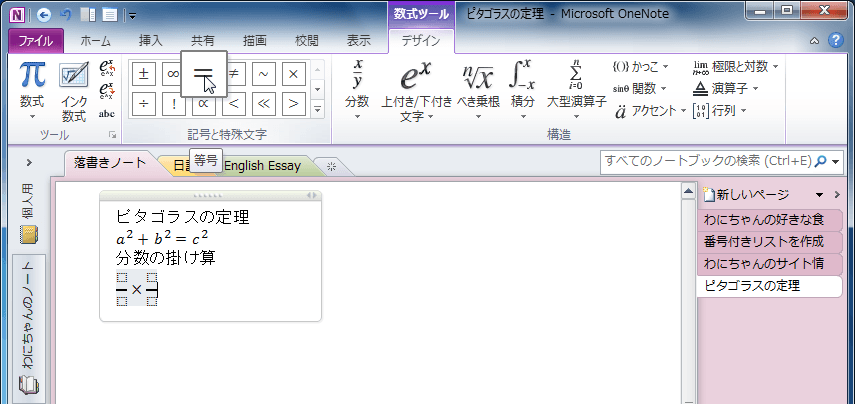This screenshot has width=855, height=404.
Task: Open the わにちゃんの好きな食 page
Action: [770, 221]
